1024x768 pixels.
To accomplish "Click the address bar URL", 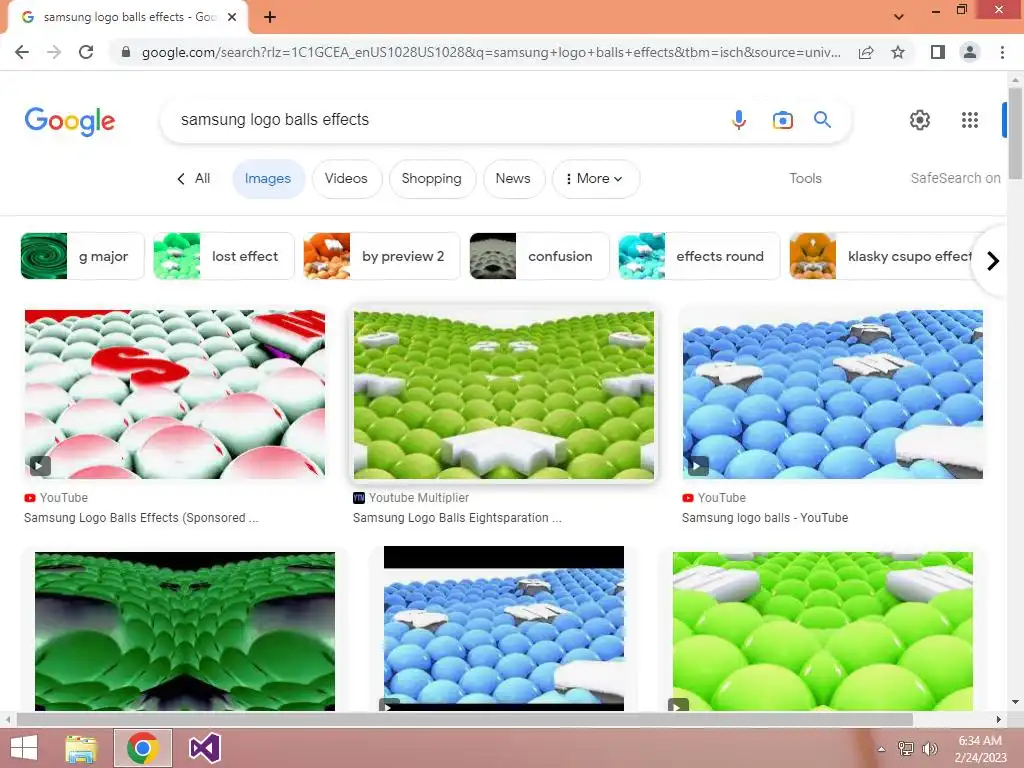I will [x=490, y=52].
